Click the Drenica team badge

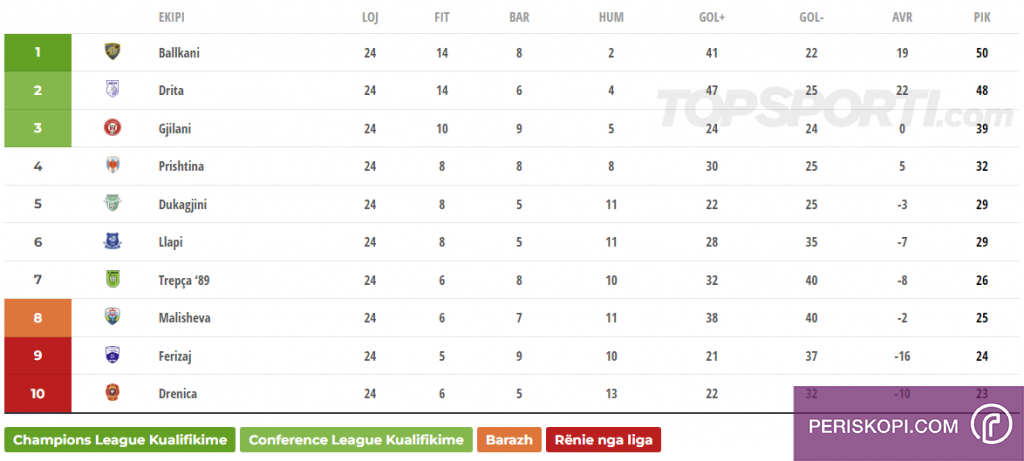(113, 393)
